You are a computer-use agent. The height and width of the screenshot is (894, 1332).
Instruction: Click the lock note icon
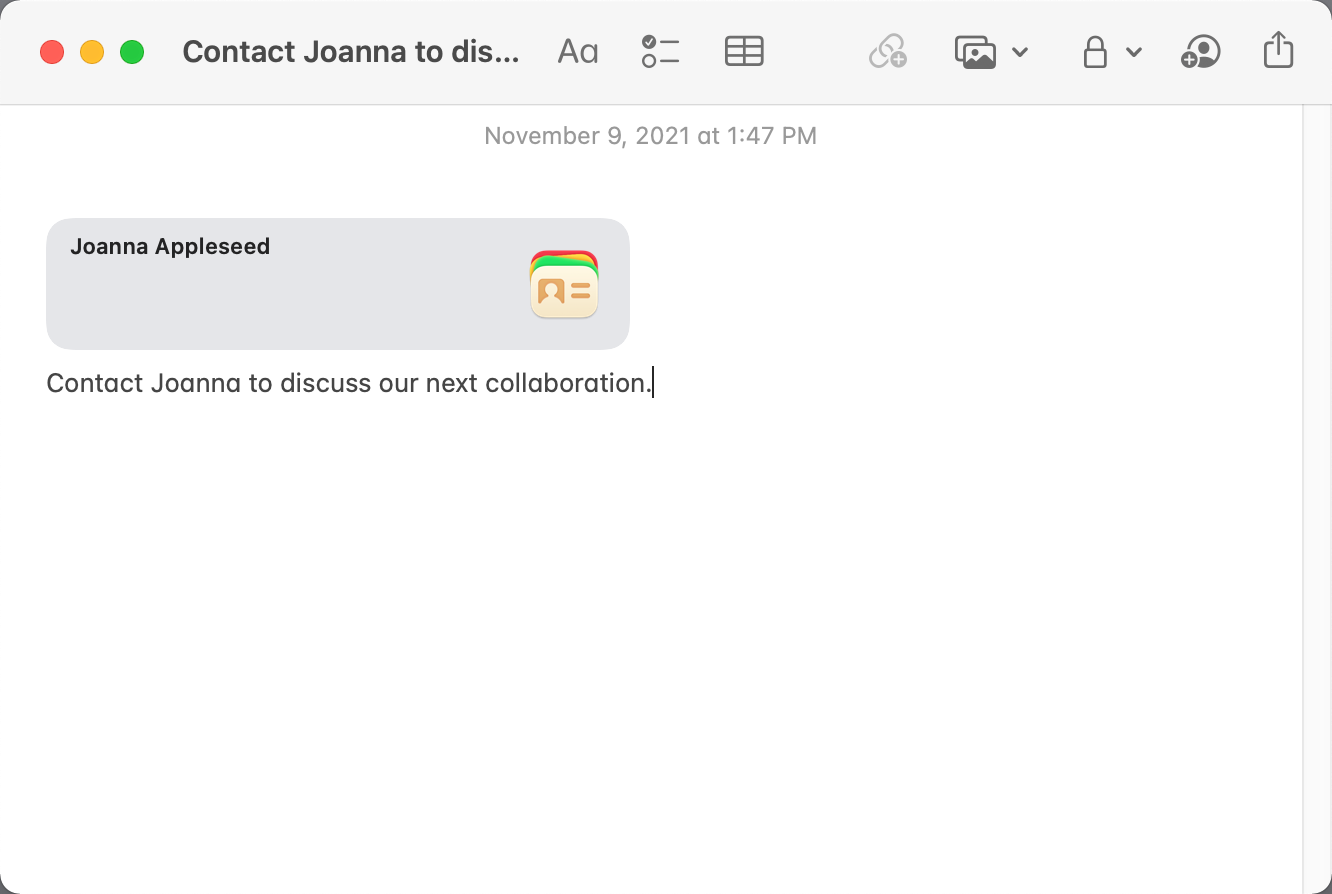point(1095,52)
